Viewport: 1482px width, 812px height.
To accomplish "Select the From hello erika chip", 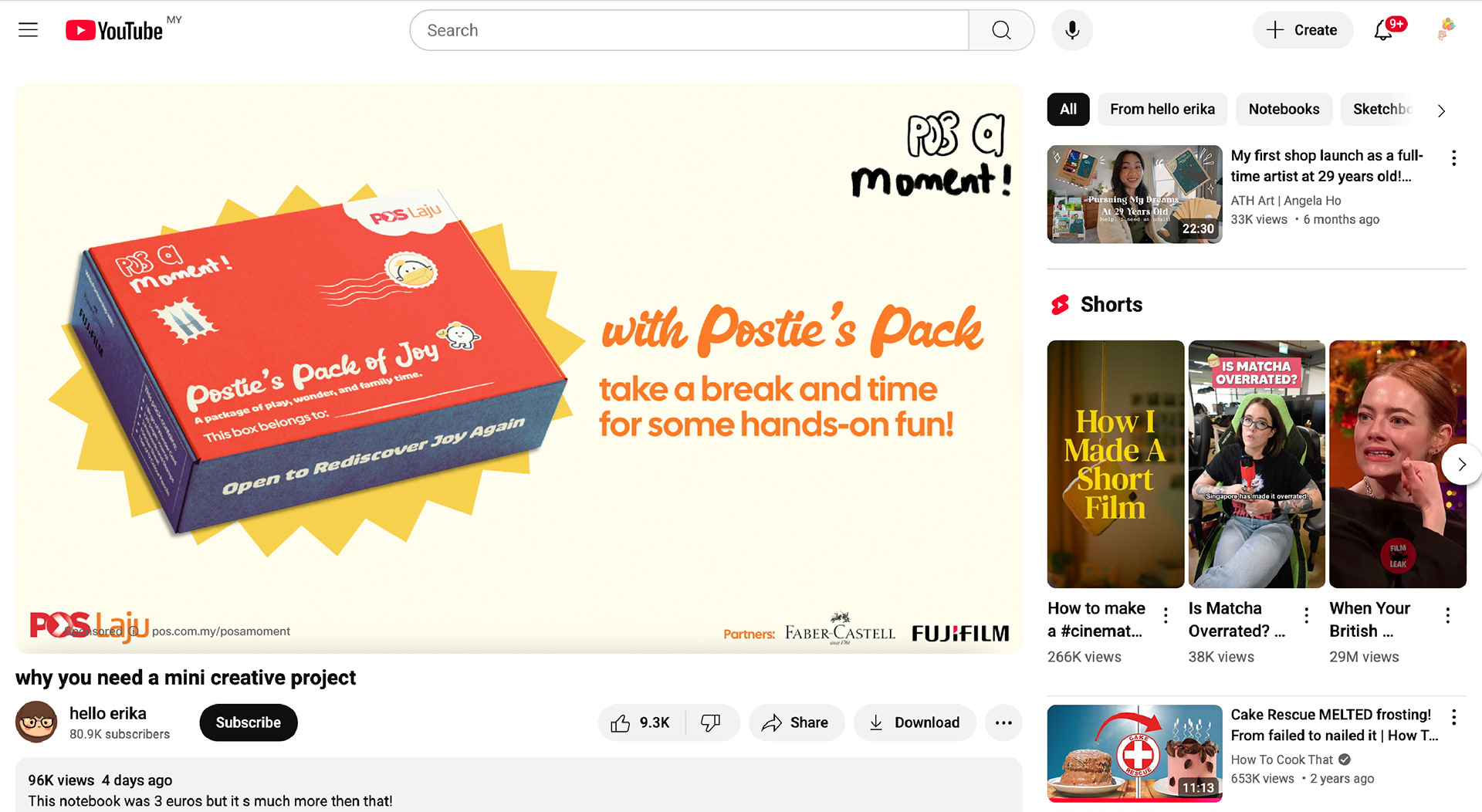I will (1162, 110).
